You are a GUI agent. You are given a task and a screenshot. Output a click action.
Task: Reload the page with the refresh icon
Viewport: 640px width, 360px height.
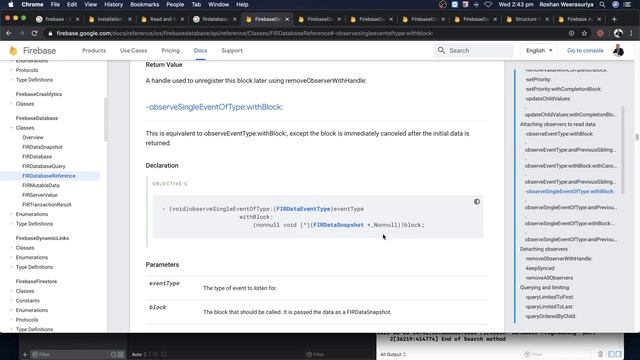tap(34, 33)
